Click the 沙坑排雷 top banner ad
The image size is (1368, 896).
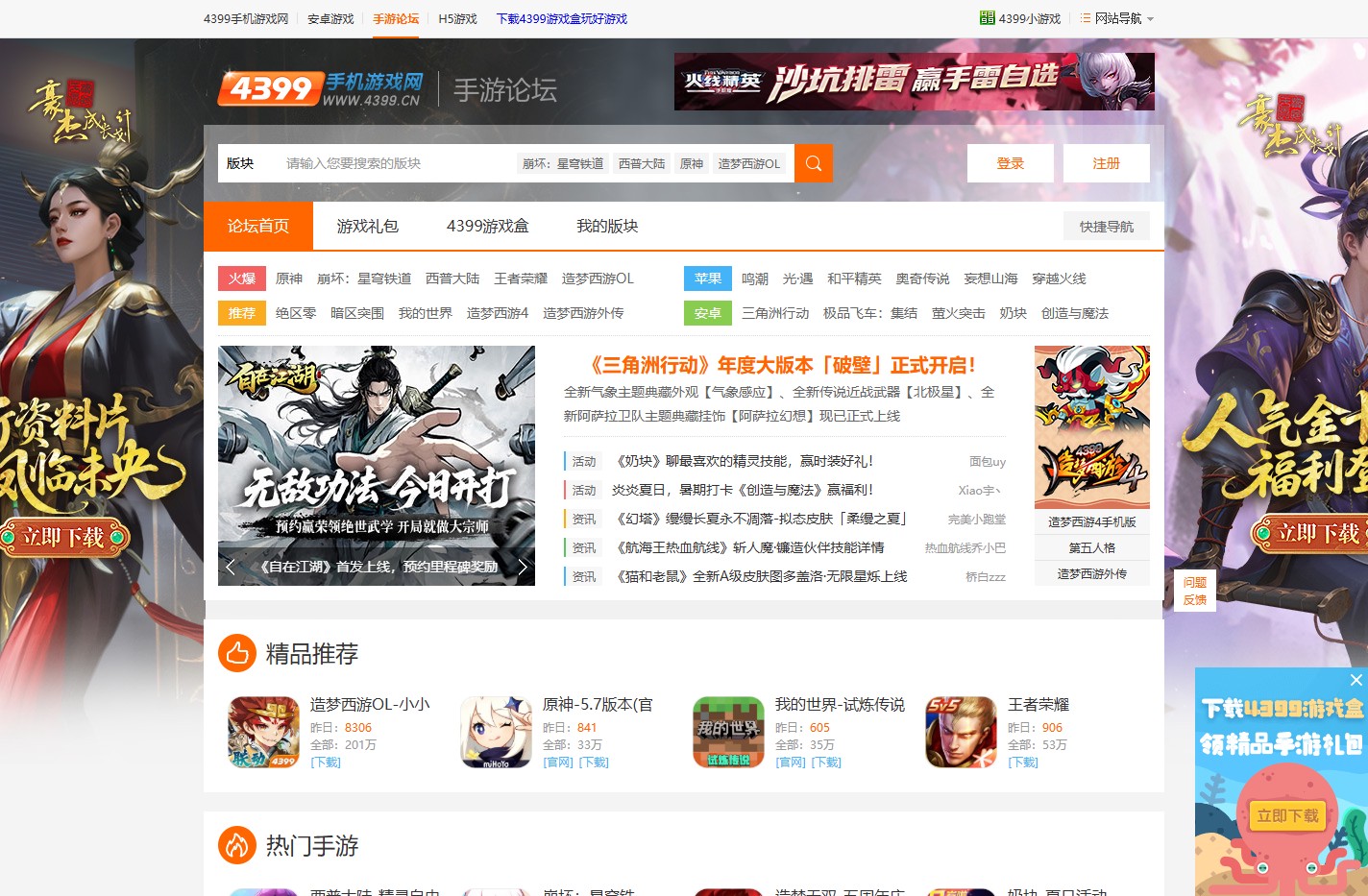click(x=915, y=82)
